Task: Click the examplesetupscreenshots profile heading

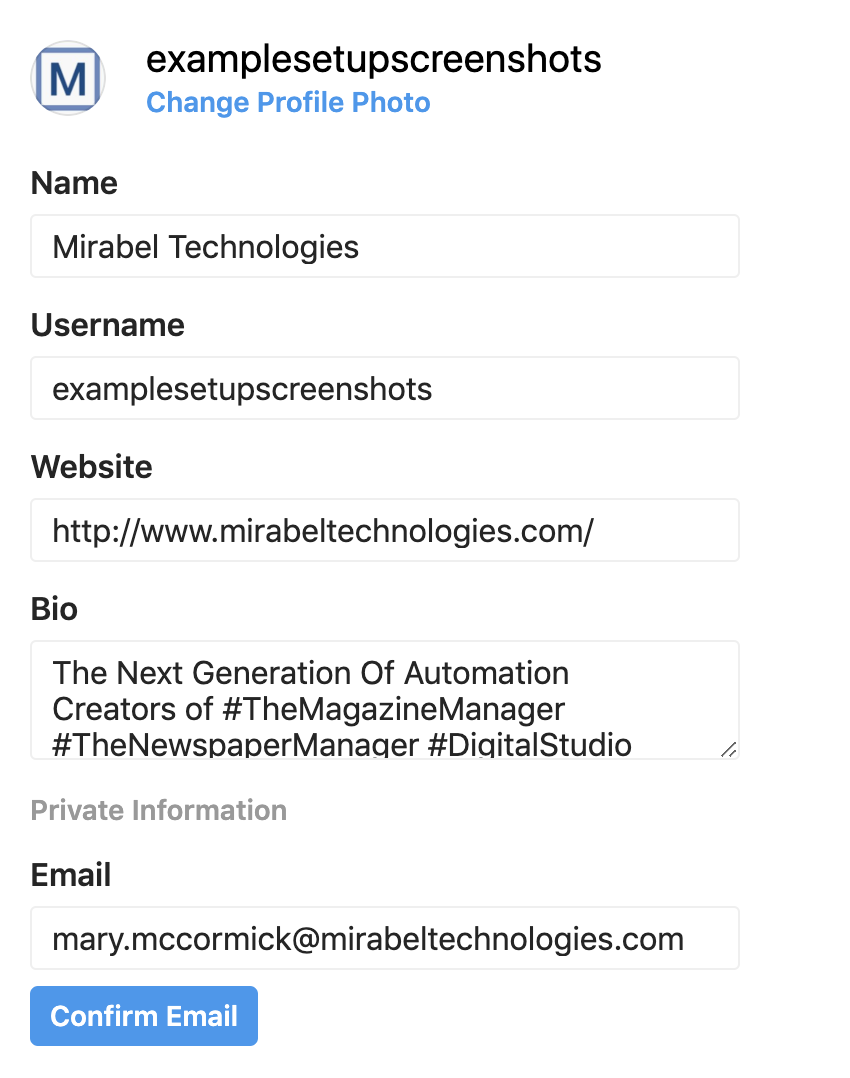Action: pyautogui.click(x=373, y=59)
